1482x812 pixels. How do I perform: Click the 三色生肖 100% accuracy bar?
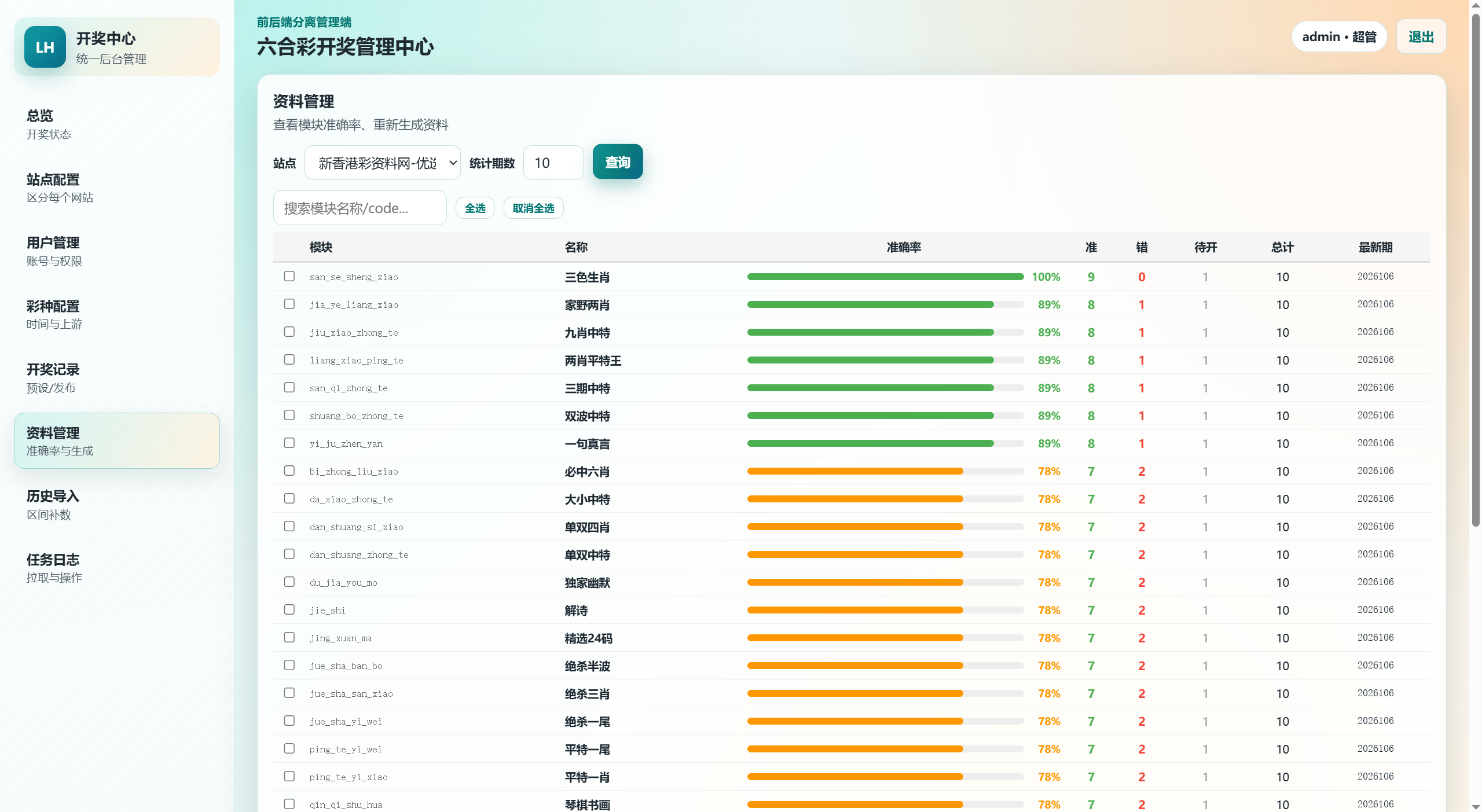[886, 277]
